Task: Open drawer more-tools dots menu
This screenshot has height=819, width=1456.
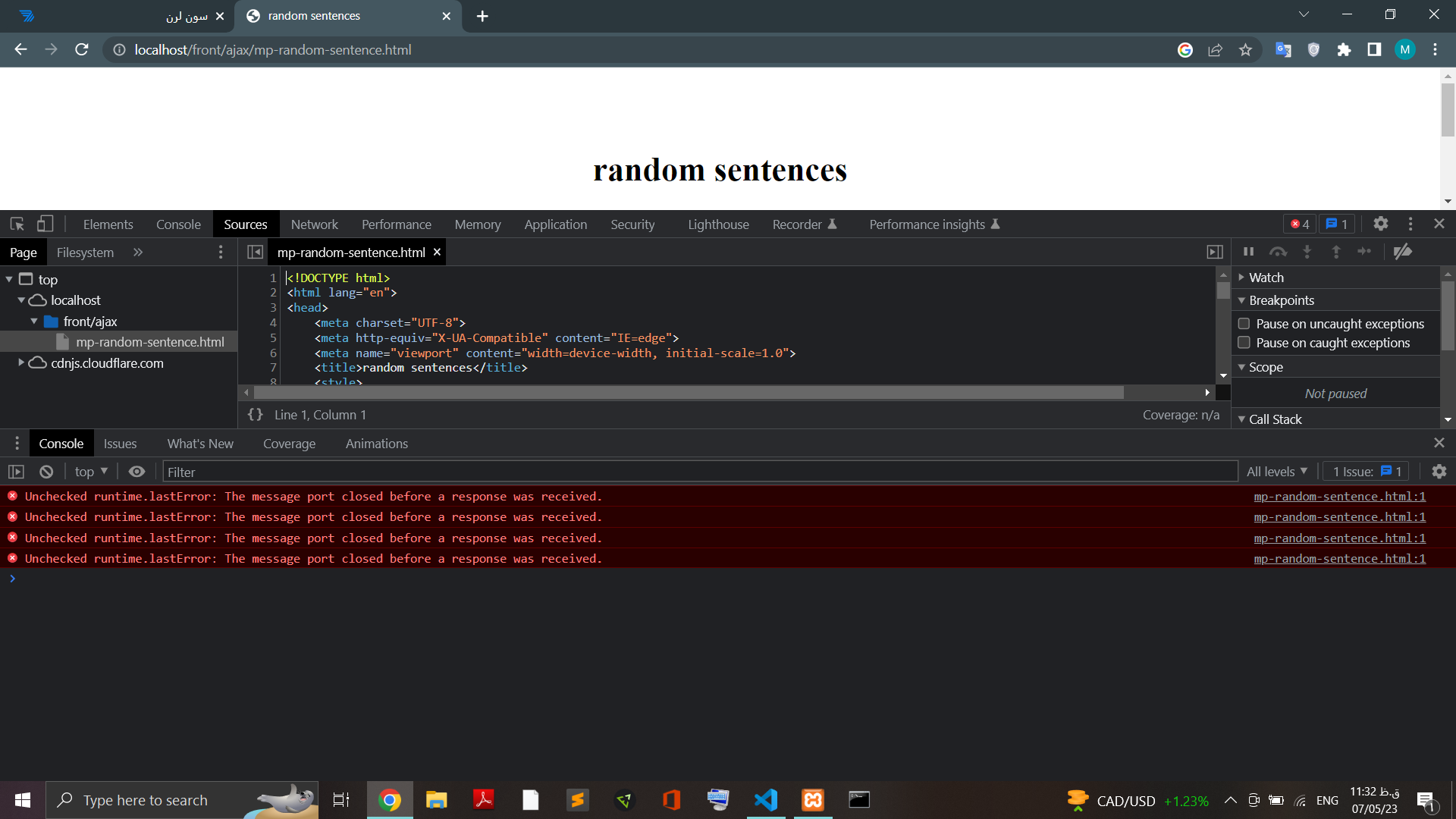Action: 17,444
